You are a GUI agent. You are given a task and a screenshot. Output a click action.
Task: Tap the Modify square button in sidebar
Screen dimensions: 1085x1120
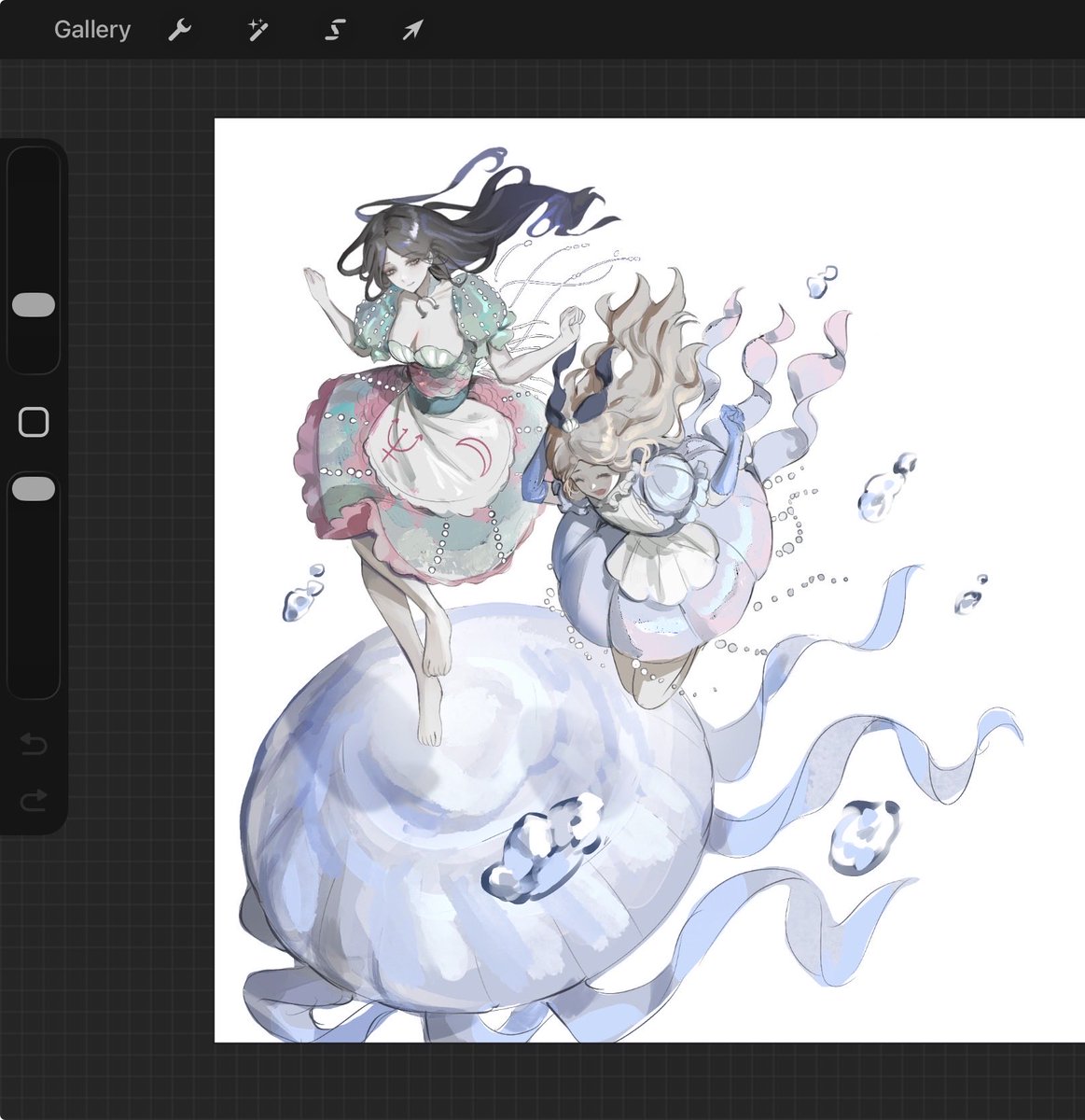pyautogui.click(x=34, y=422)
